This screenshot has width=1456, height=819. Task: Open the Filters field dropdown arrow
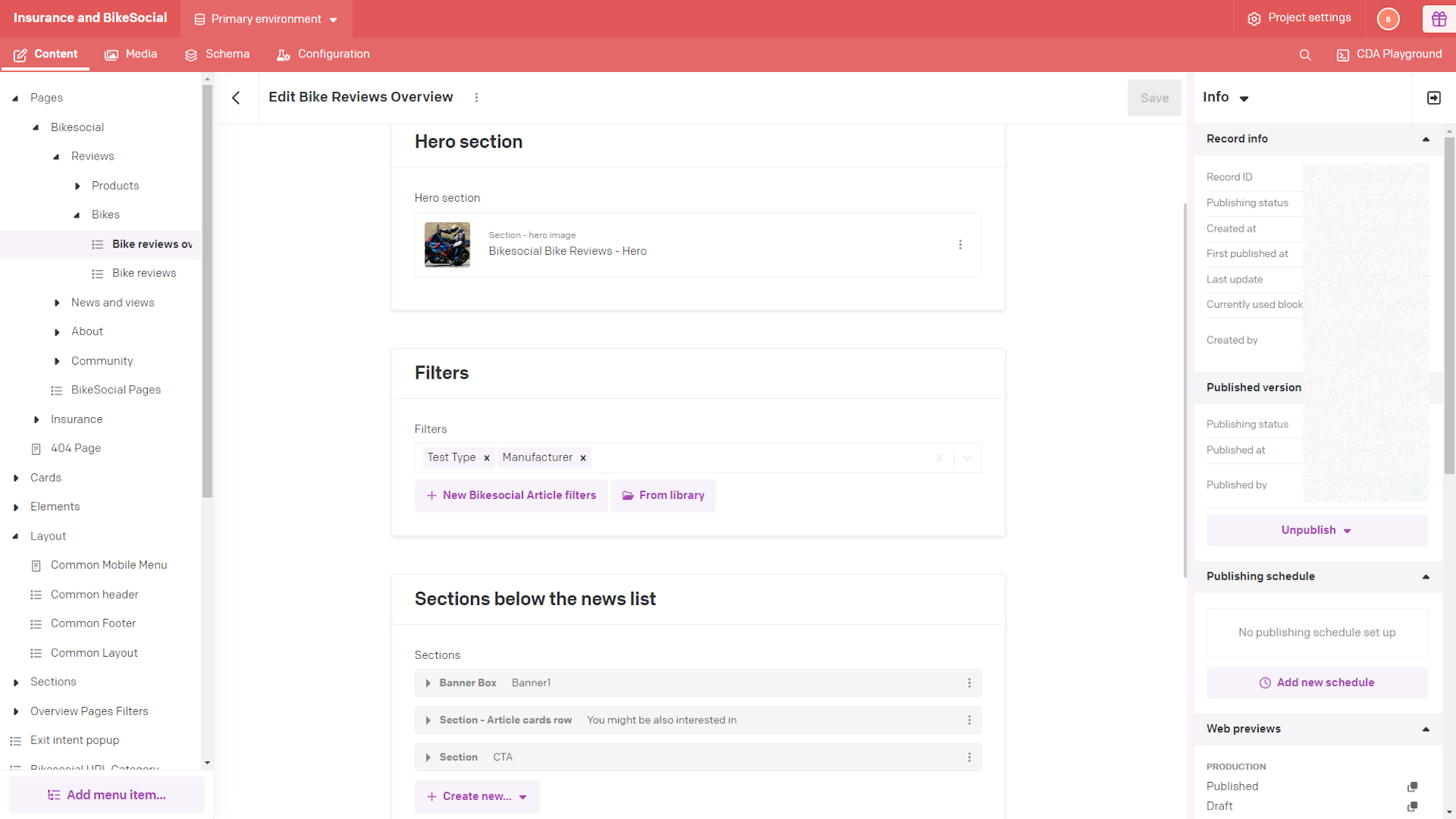coord(968,458)
